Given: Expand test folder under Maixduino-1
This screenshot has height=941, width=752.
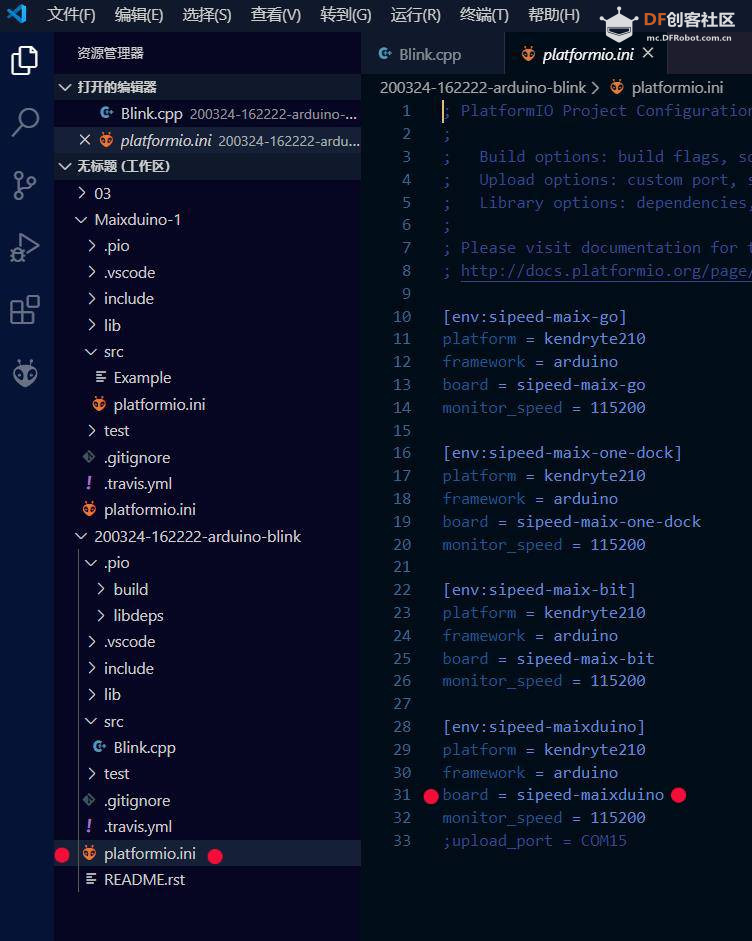Looking at the screenshot, I should [x=208, y=431].
